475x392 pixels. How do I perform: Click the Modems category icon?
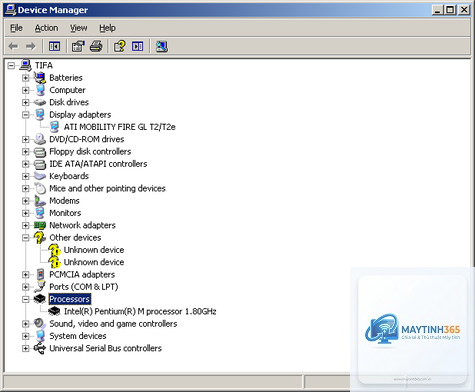[40, 201]
